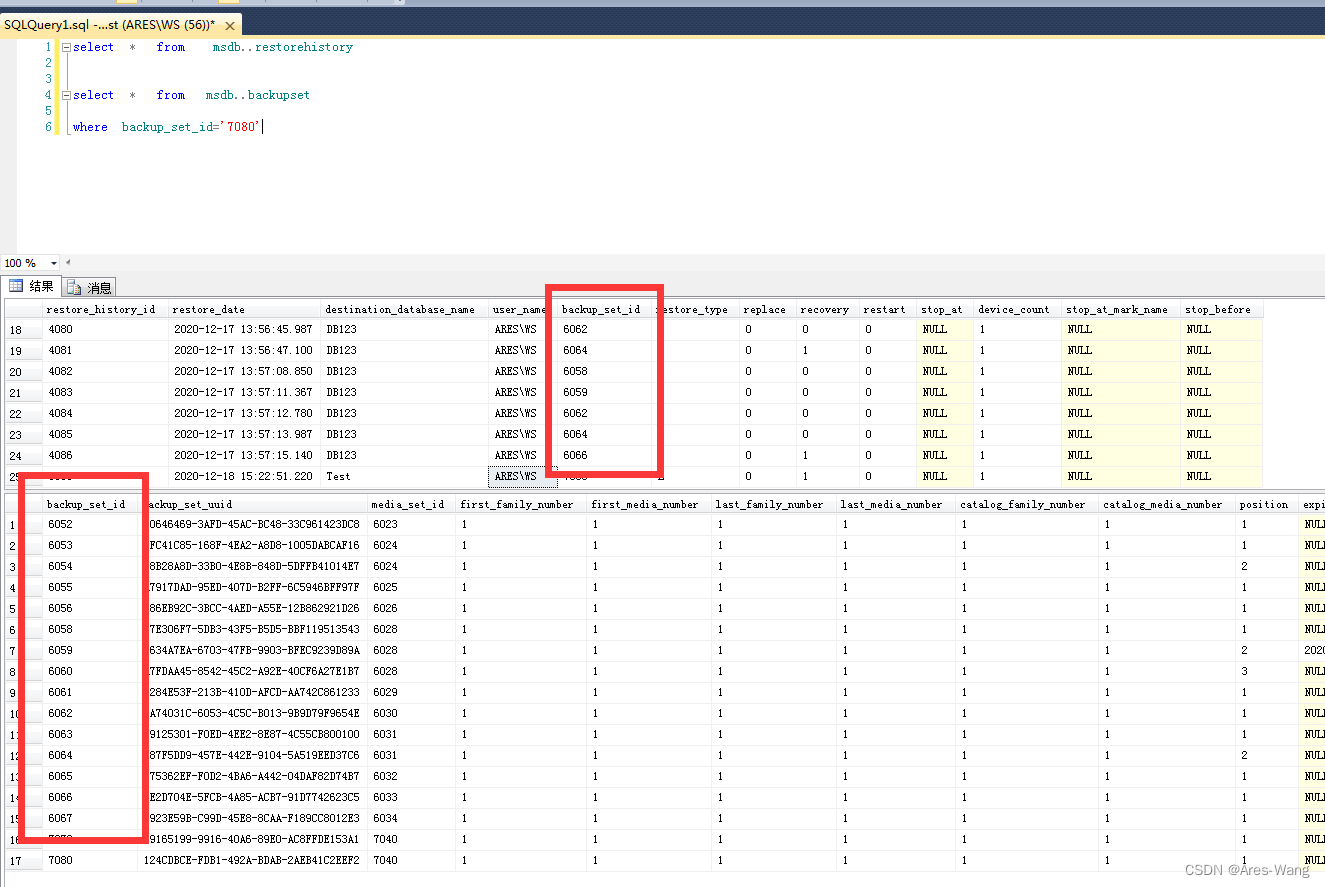1325x887 pixels.
Task: Click the destination_database_name column header
Action: 401,309
